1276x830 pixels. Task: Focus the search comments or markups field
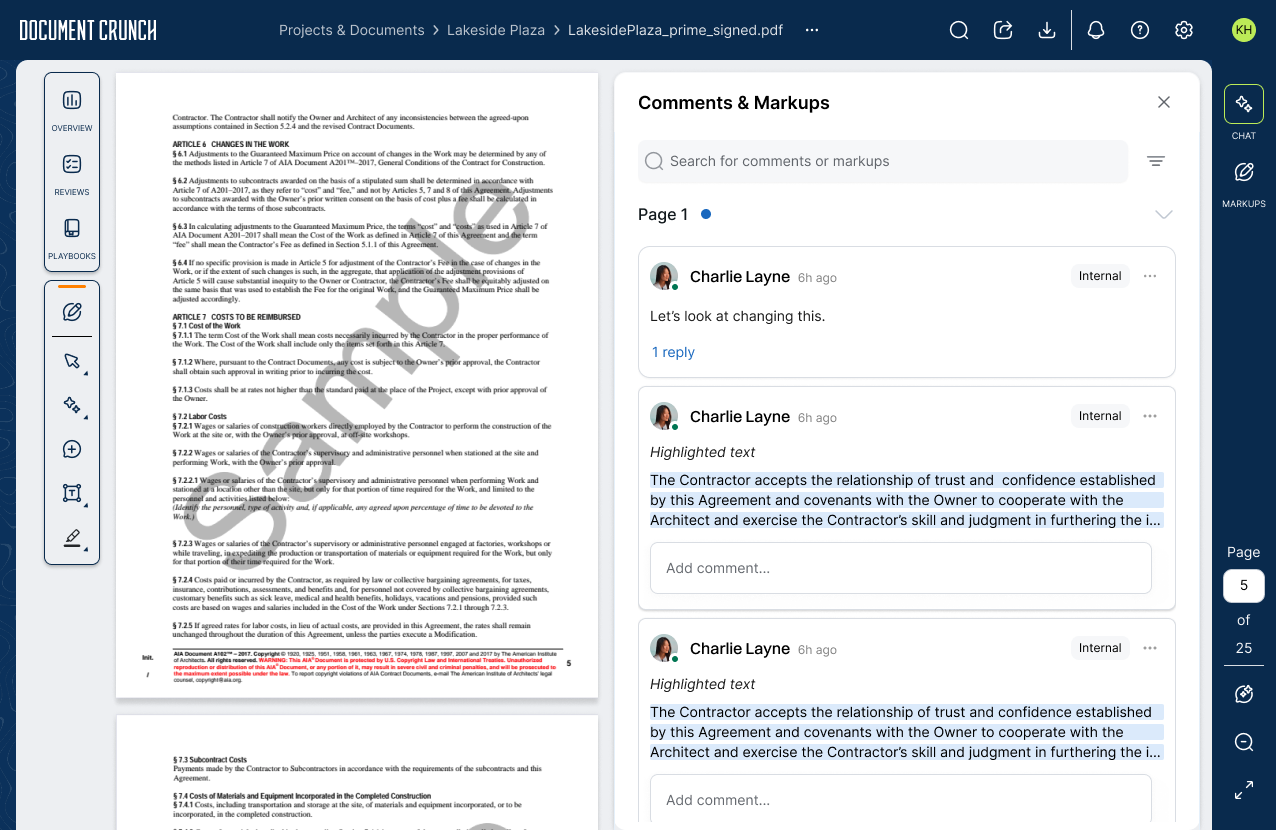pos(883,161)
